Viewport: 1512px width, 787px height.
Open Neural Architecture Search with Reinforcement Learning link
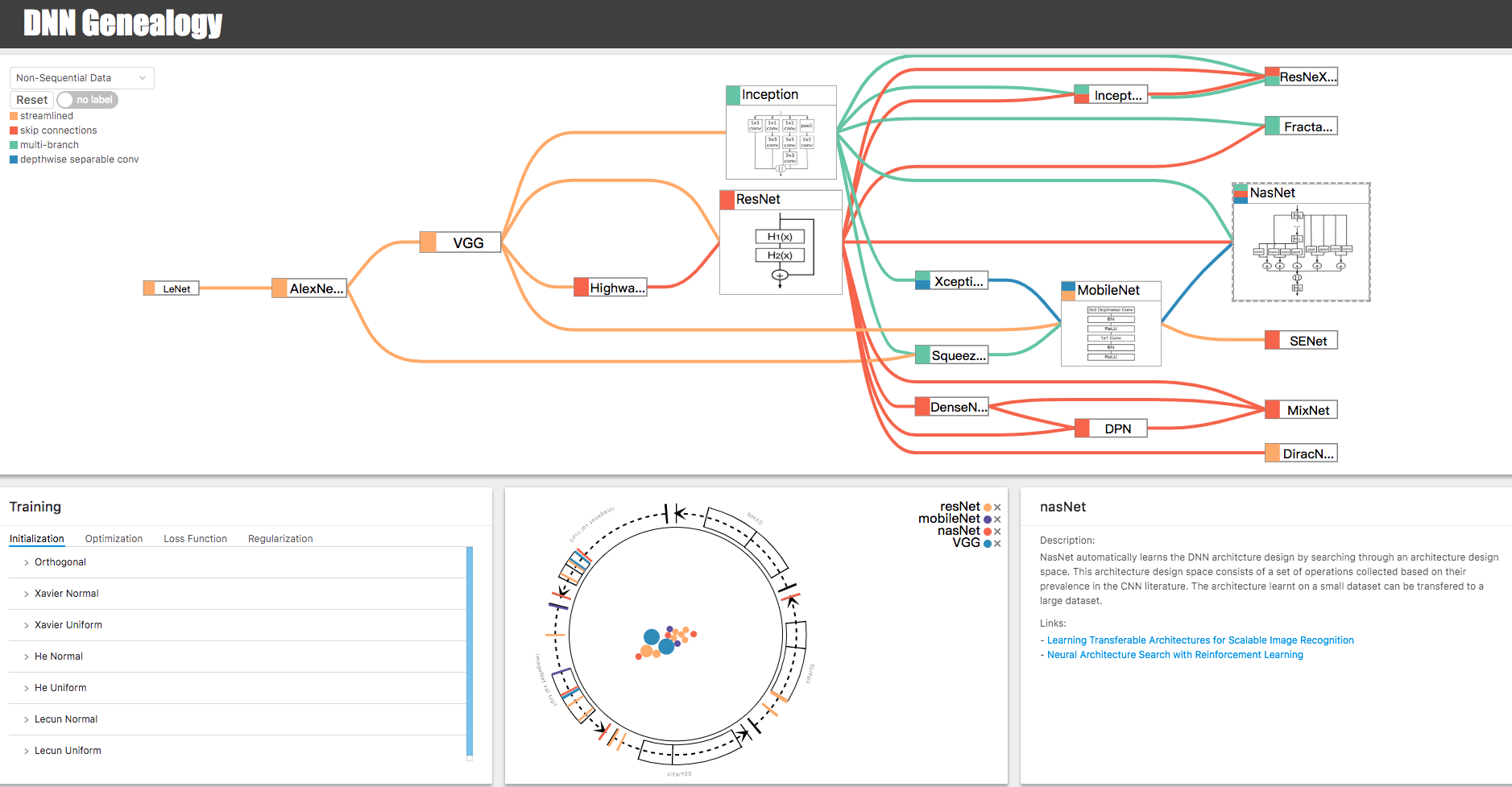pyautogui.click(x=1175, y=655)
